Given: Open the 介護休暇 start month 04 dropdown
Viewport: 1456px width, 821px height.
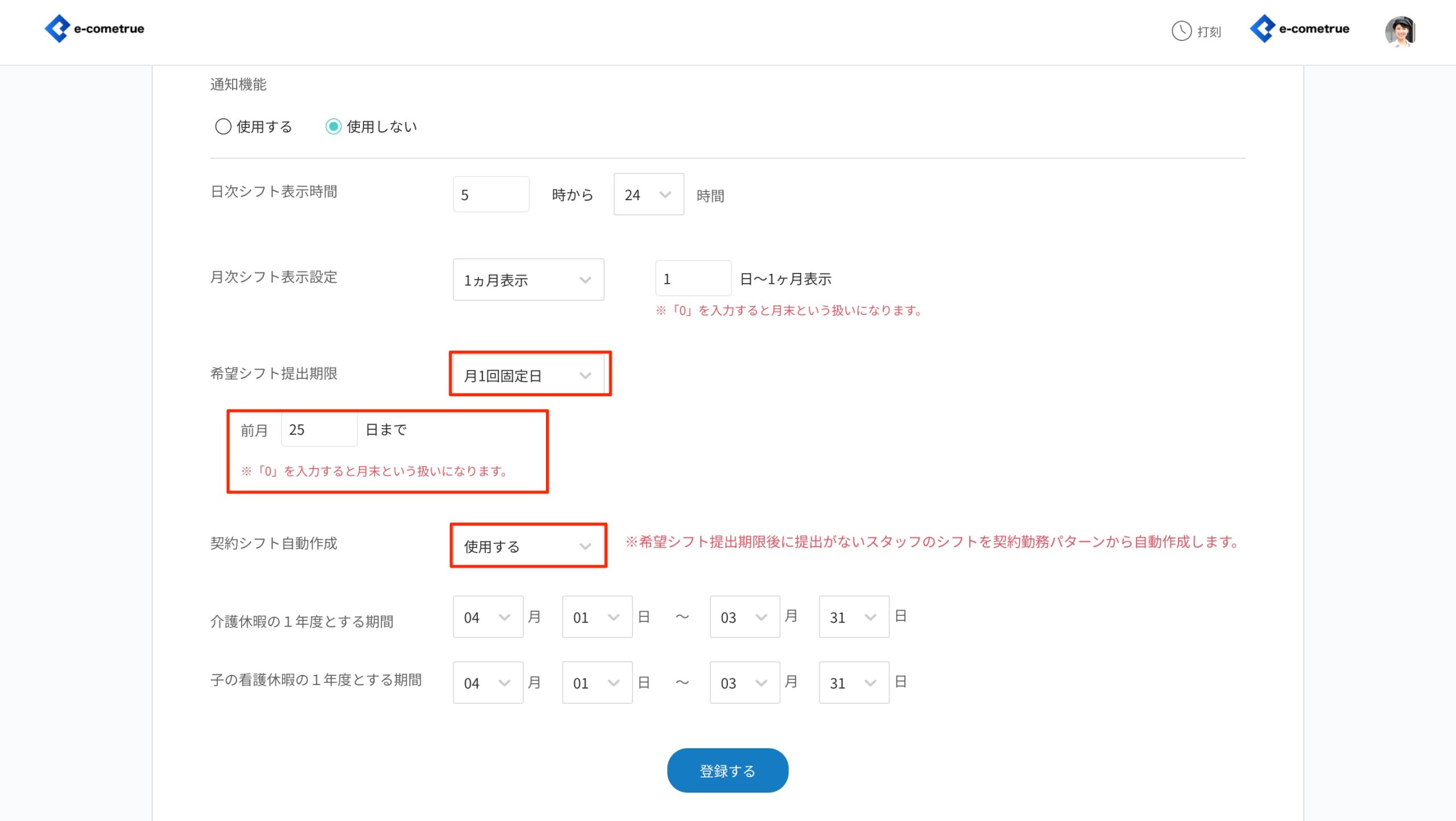Looking at the screenshot, I should pos(487,617).
